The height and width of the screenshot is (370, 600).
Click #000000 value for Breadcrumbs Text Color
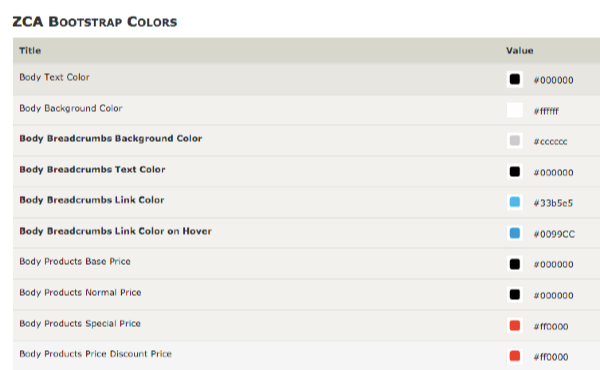coord(553,173)
